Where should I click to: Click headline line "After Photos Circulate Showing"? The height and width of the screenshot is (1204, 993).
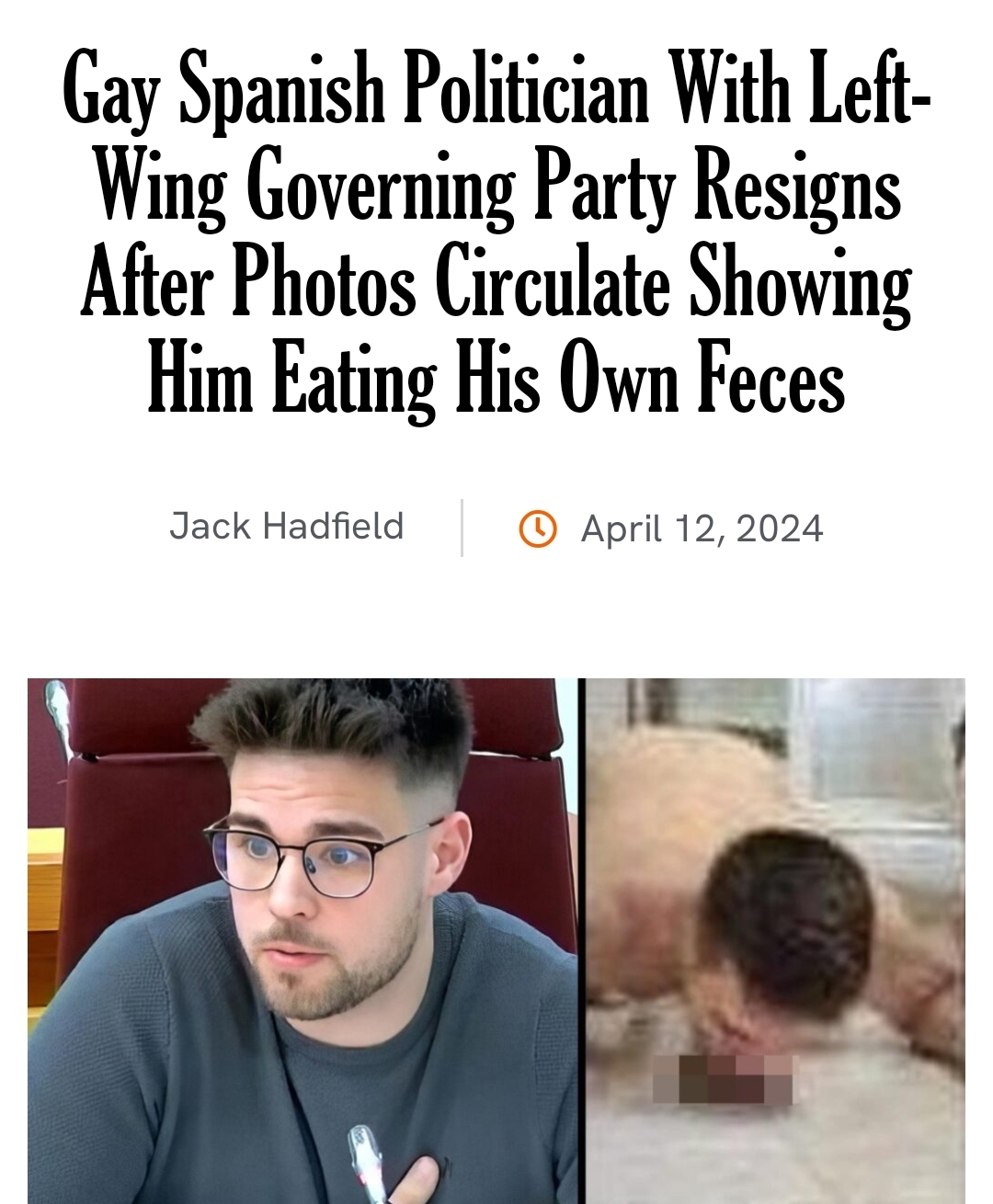coord(496,282)
